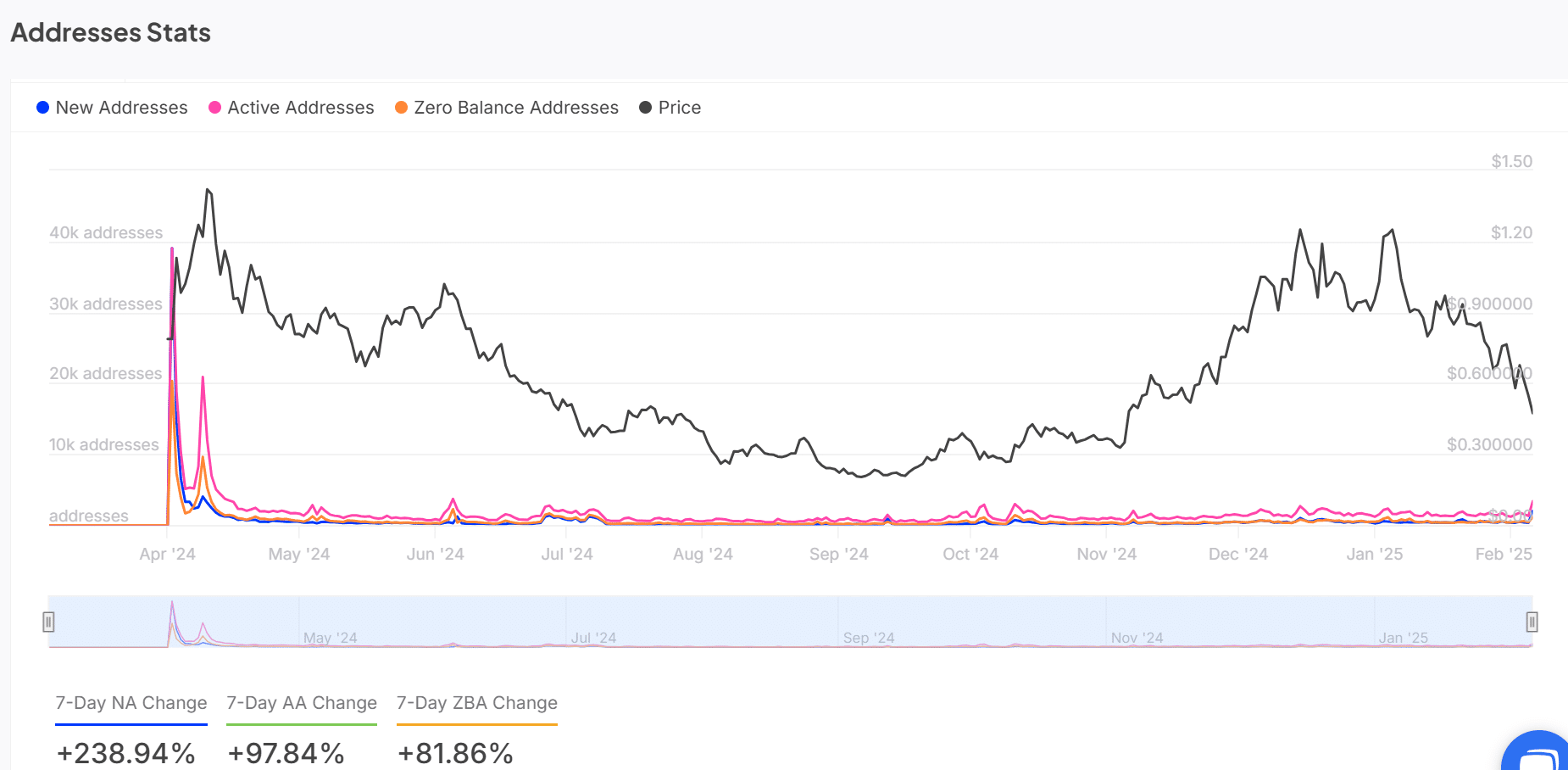The image size is (1568, 770).
Task: Click the blue New Addresses legend dot
Action: click(43, 108)
